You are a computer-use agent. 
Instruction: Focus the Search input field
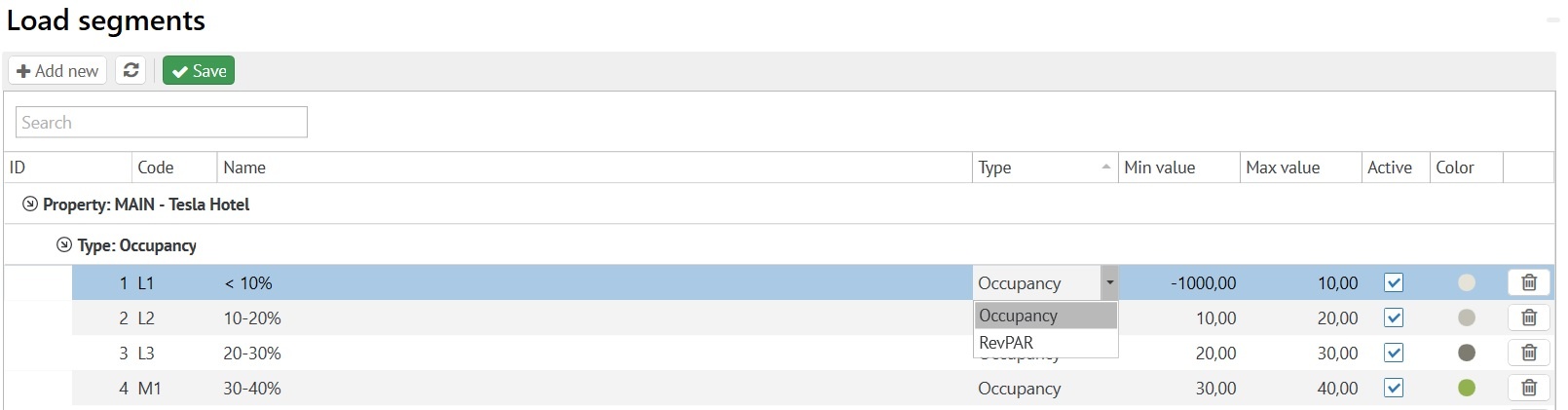[162, 123]
